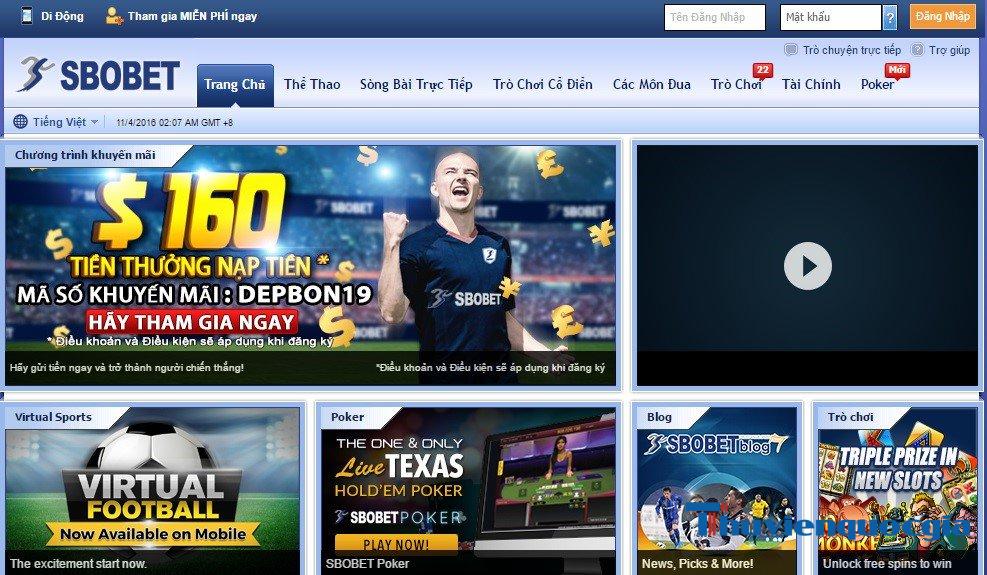Image resolution: width=987 pixels, height=575 pixels.
Task: Click the SBOBET logo
Action: tap(98, 74)
